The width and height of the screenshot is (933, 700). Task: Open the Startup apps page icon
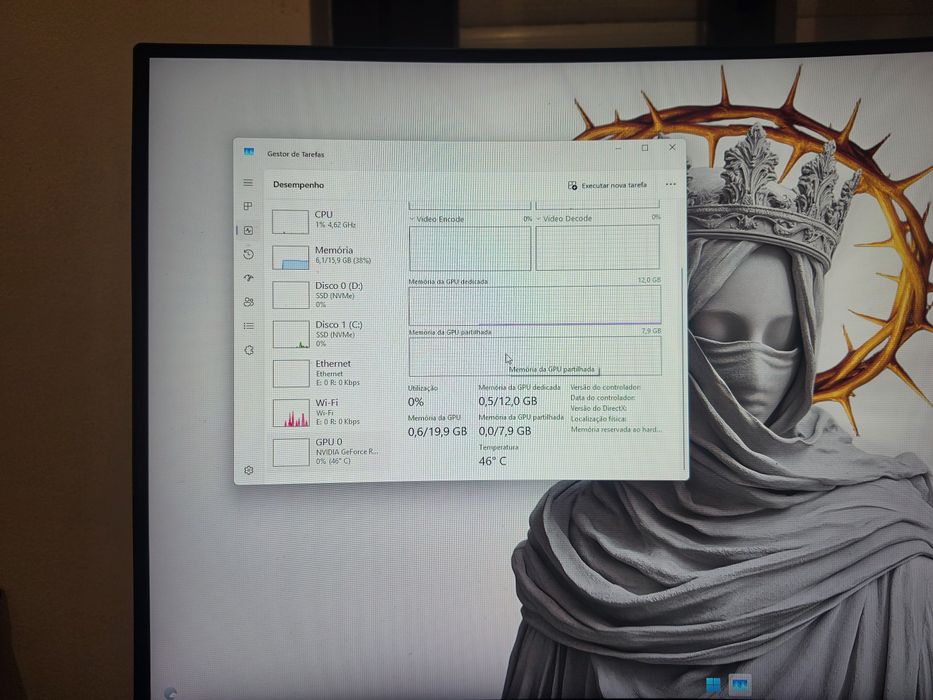pos(248,278)
